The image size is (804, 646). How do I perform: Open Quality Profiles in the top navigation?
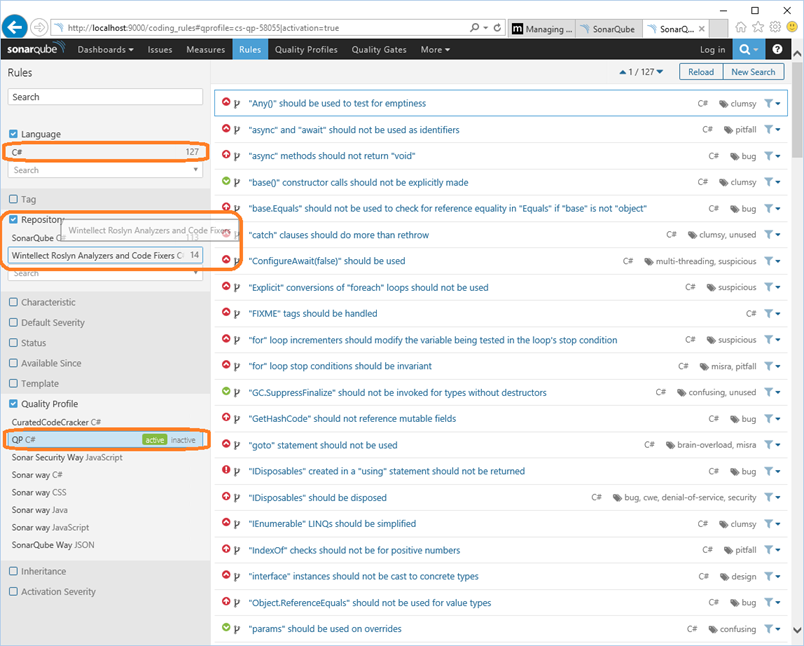tap(306, 50)
